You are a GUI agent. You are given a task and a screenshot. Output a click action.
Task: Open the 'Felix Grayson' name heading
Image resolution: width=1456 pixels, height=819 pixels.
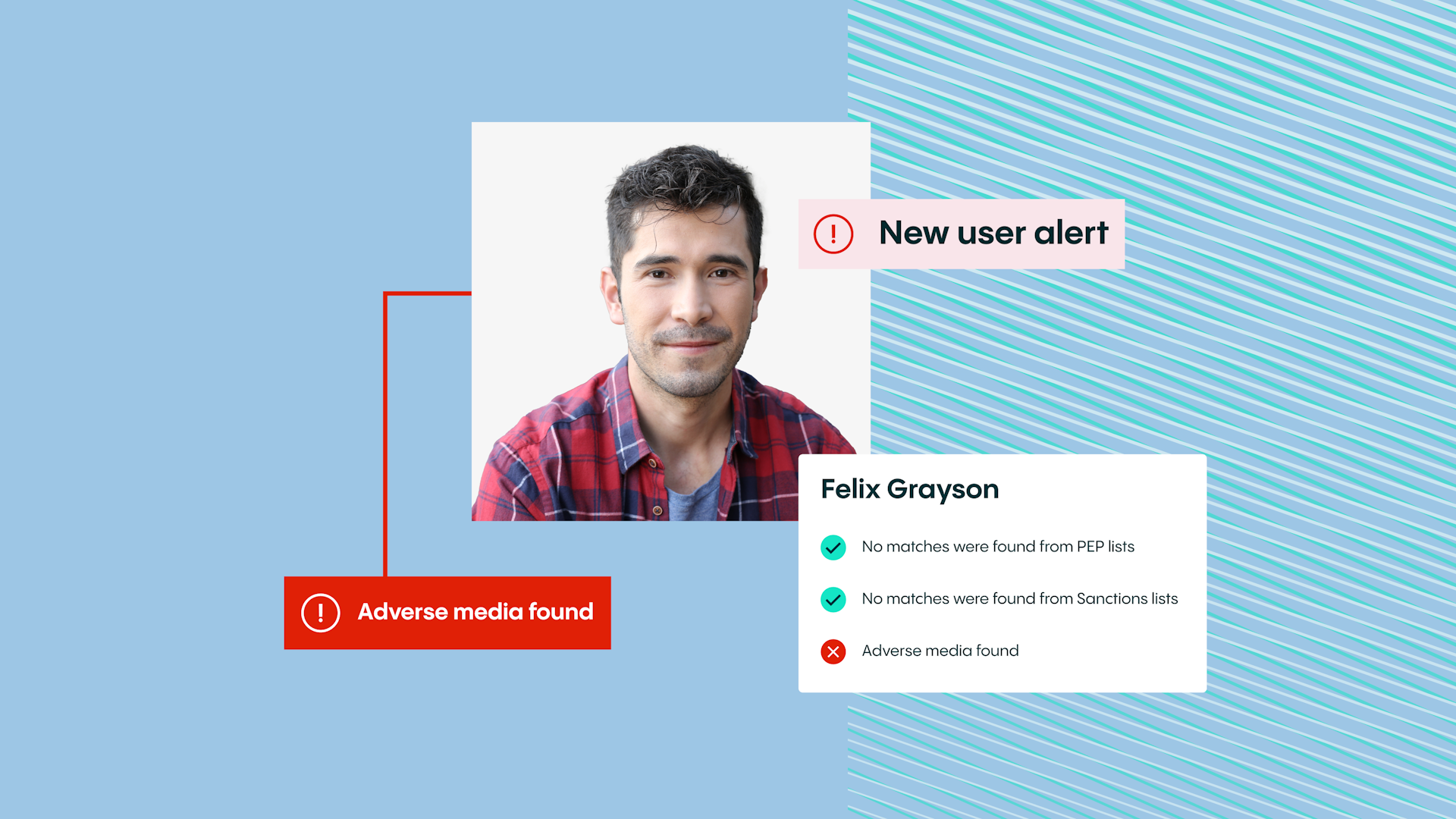click(x=909, y=489)
